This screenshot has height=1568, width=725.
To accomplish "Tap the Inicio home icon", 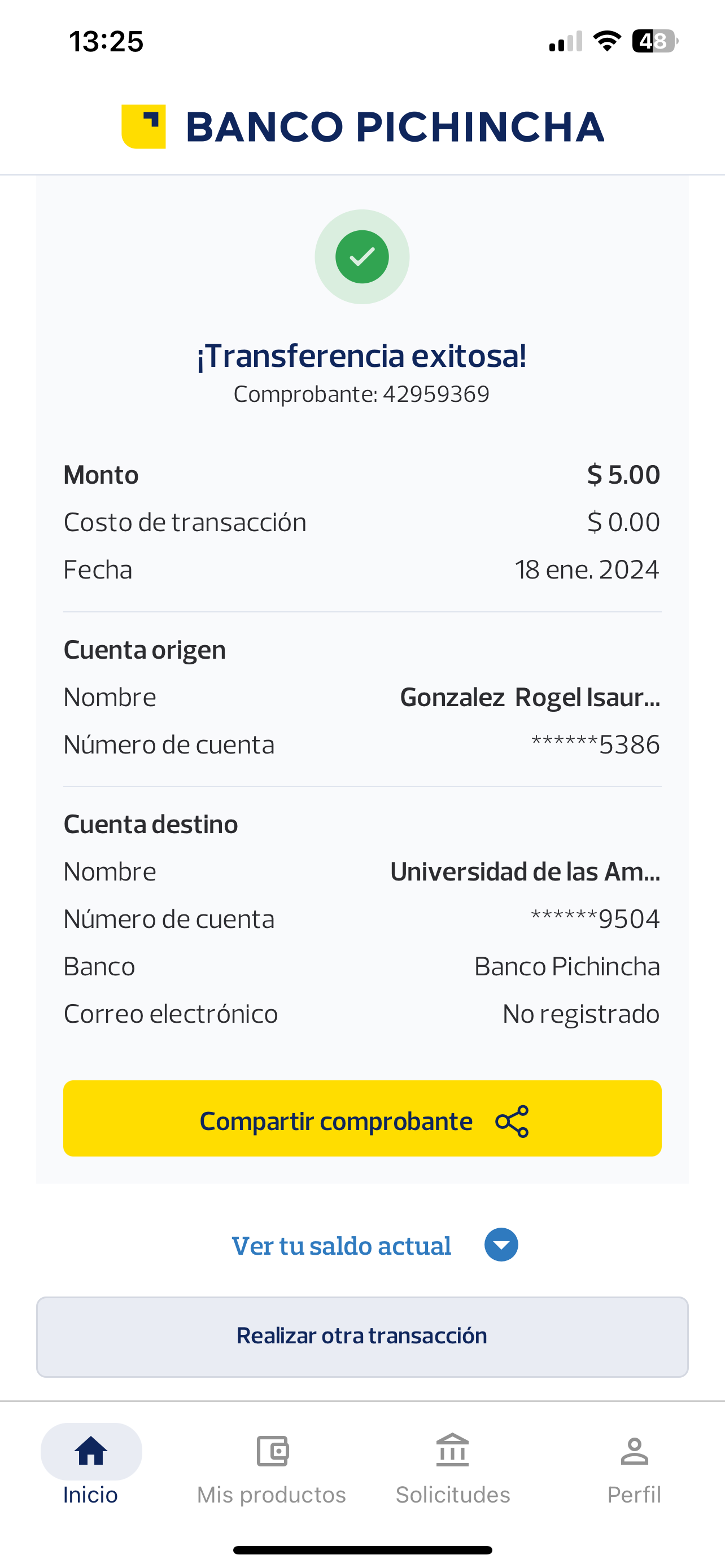I will [x=91, y=1451].
